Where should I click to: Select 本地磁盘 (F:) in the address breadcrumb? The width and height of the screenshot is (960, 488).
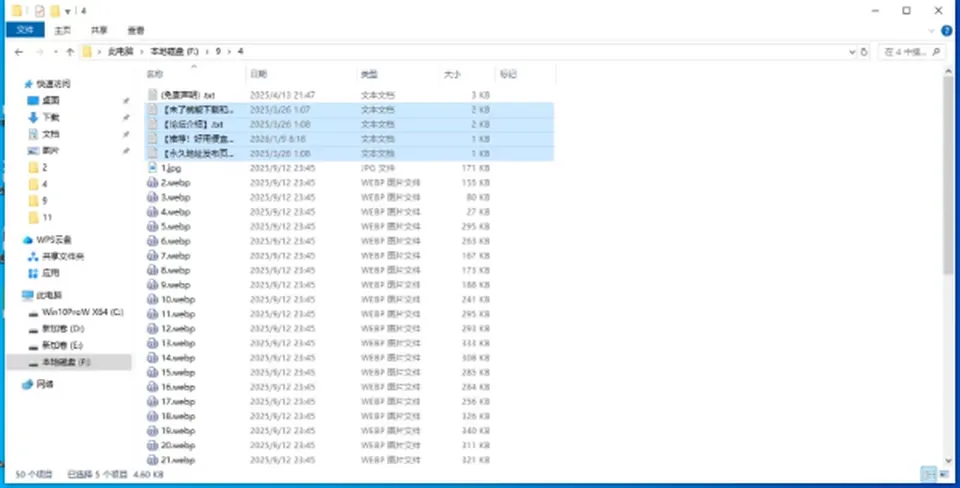(174, 52)
